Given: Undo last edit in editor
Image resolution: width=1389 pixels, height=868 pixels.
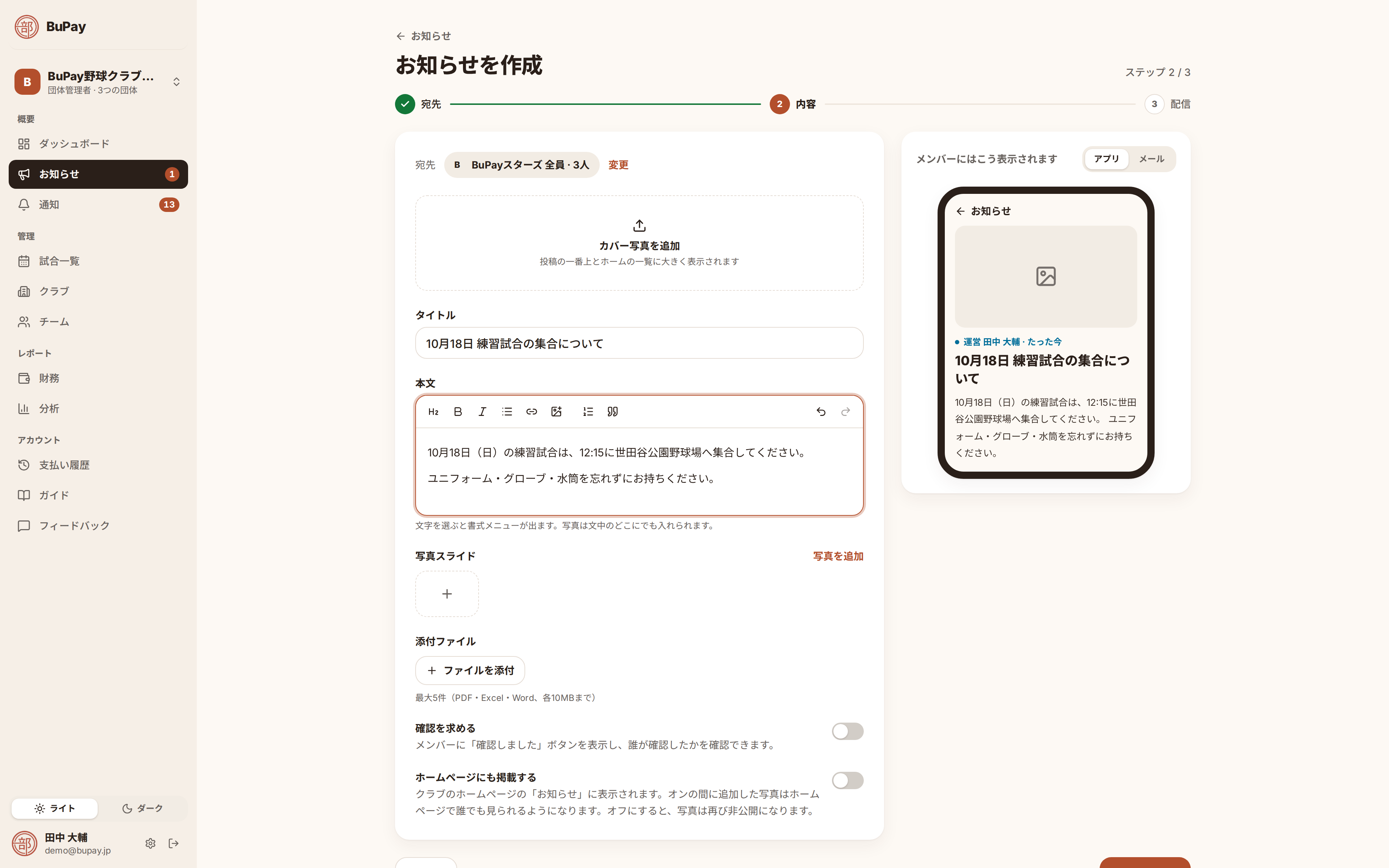Looking at the screenshot, I should (x=821, y=412).
